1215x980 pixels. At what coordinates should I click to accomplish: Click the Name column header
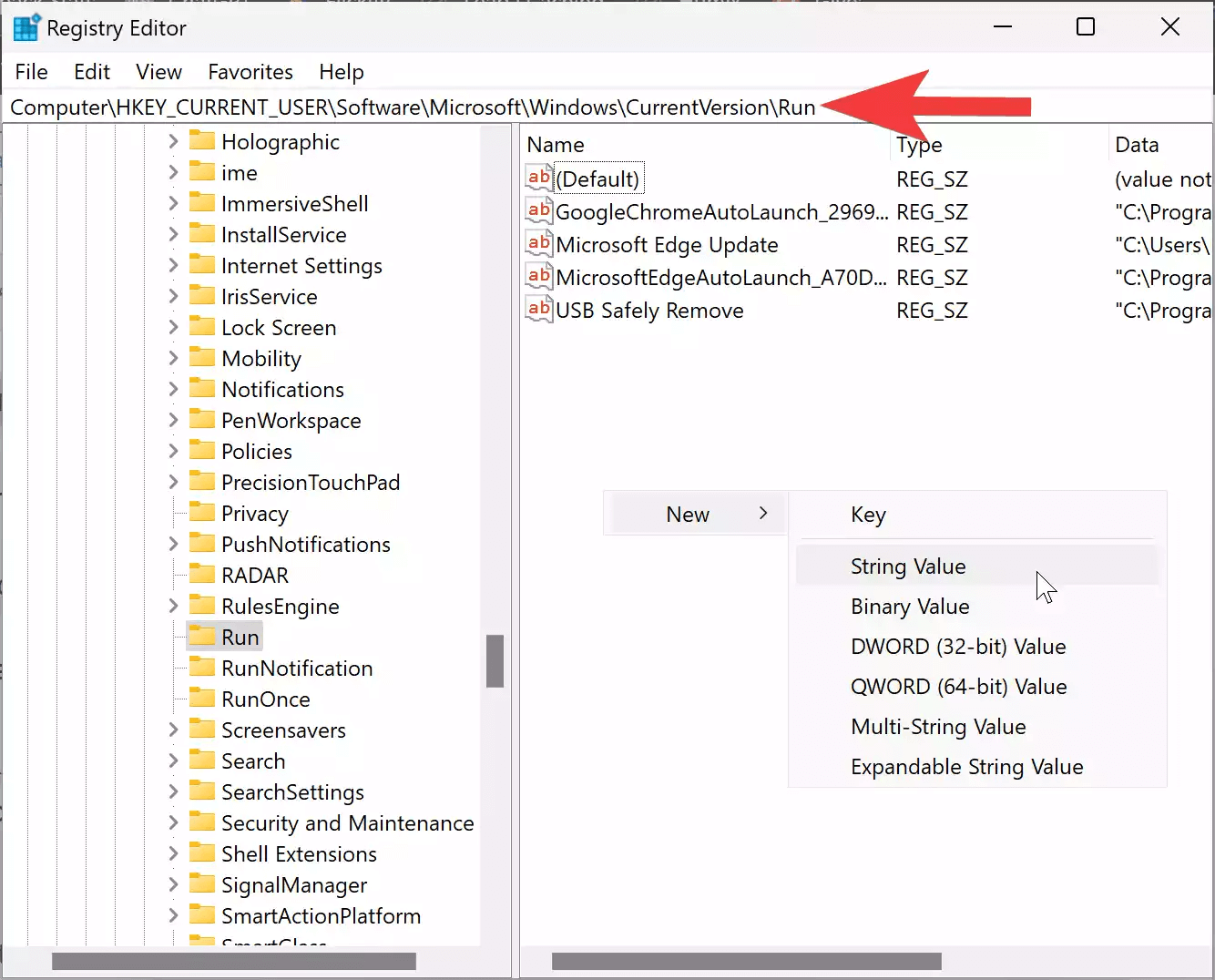coord(706,145)
